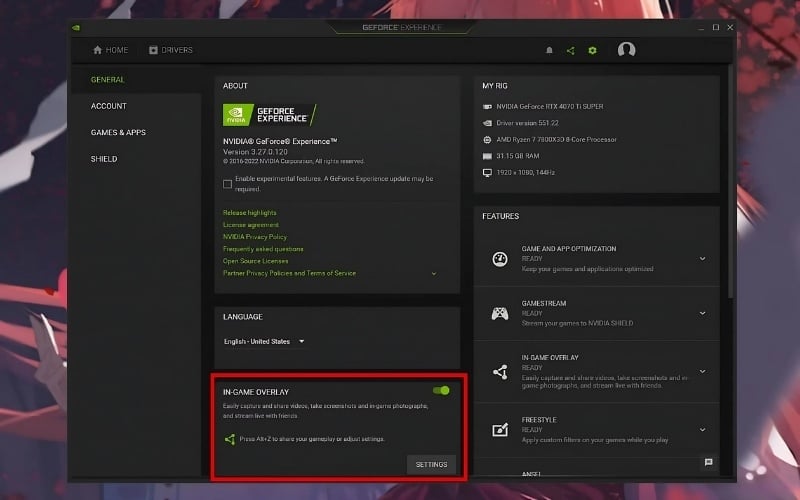Click the notification bell icon
The height and width of the screenshot is (500, 800).
(x=549, y=50)
